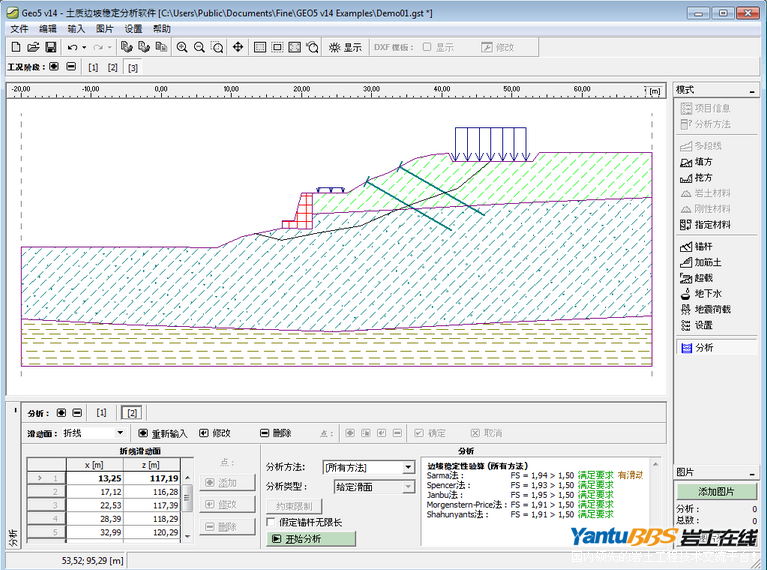Viewport: 767px width, 570px height.
Task: Click the zoom in magnifier
Action: [182, 47]
